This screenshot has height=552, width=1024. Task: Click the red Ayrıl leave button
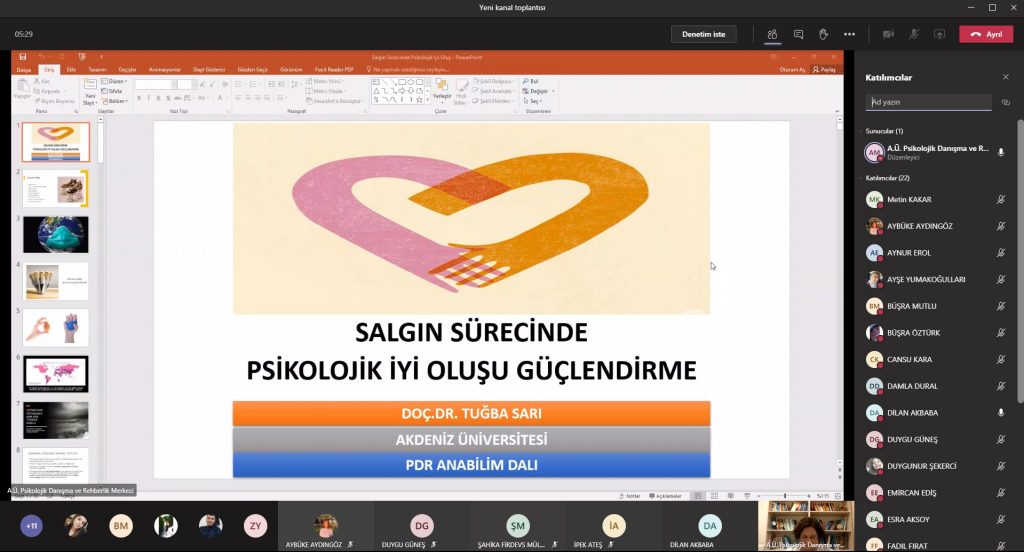click(x=986, y=35)
